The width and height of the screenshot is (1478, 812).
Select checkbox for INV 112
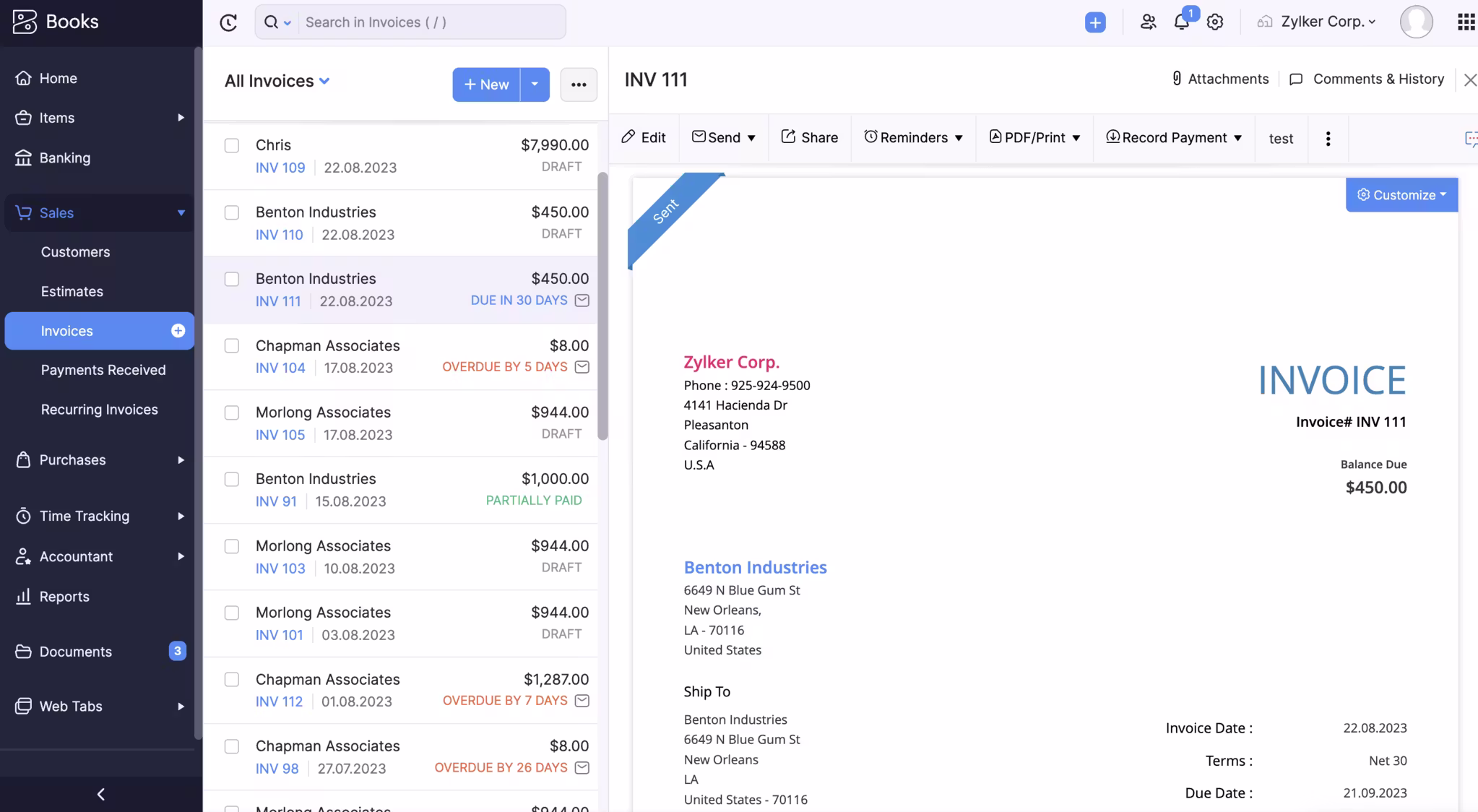(231, 680)
